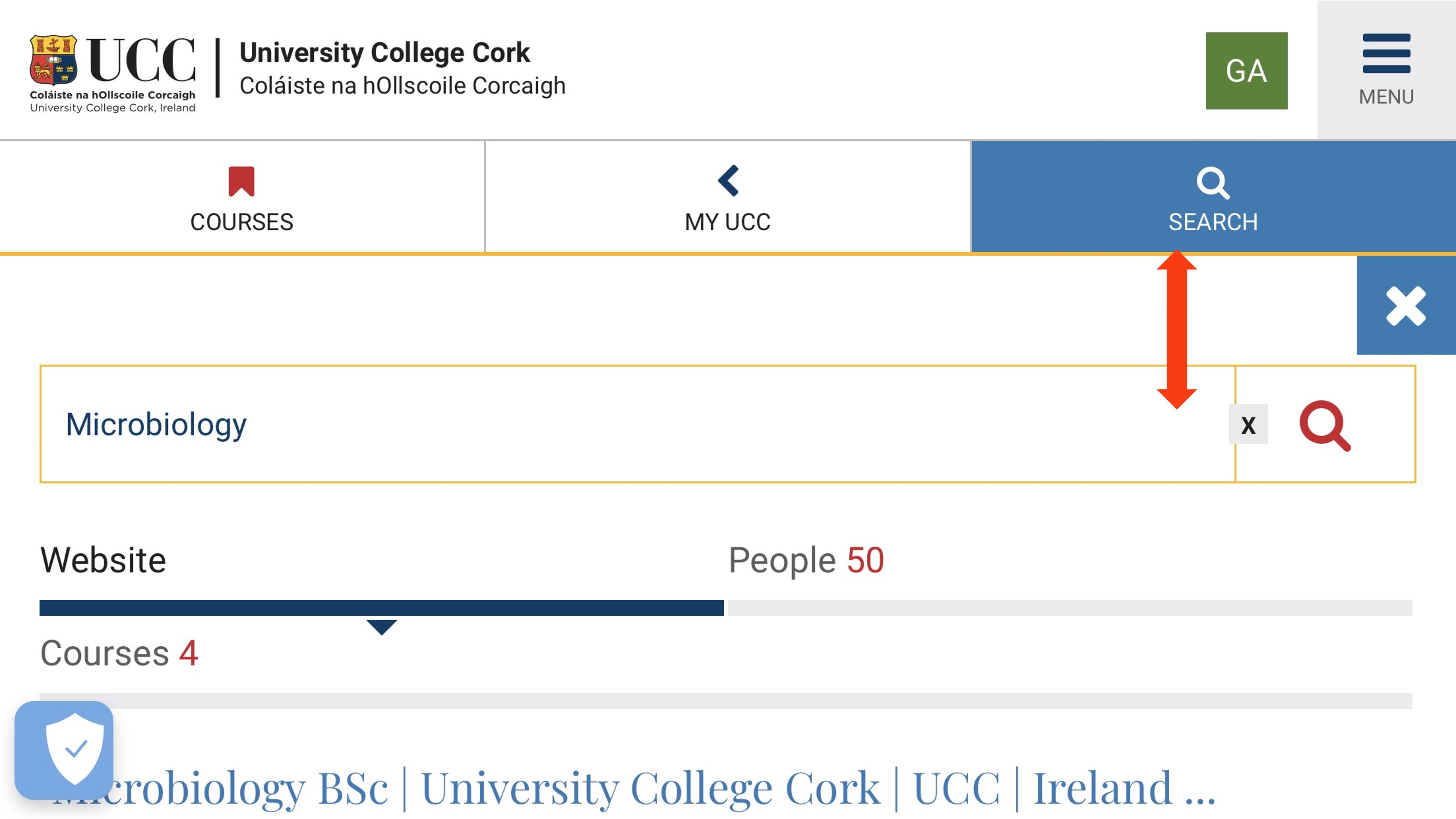Click the My UCC chevron icon

(728, 180)
